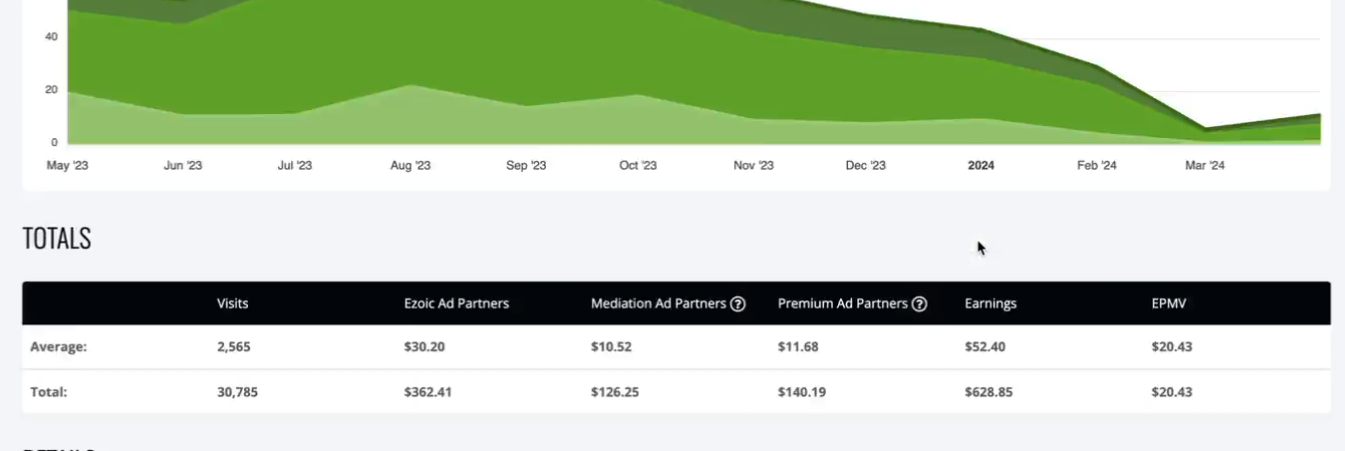Click the Mar '24 axis label
1345x451 pixels.
coord(1204,166)
